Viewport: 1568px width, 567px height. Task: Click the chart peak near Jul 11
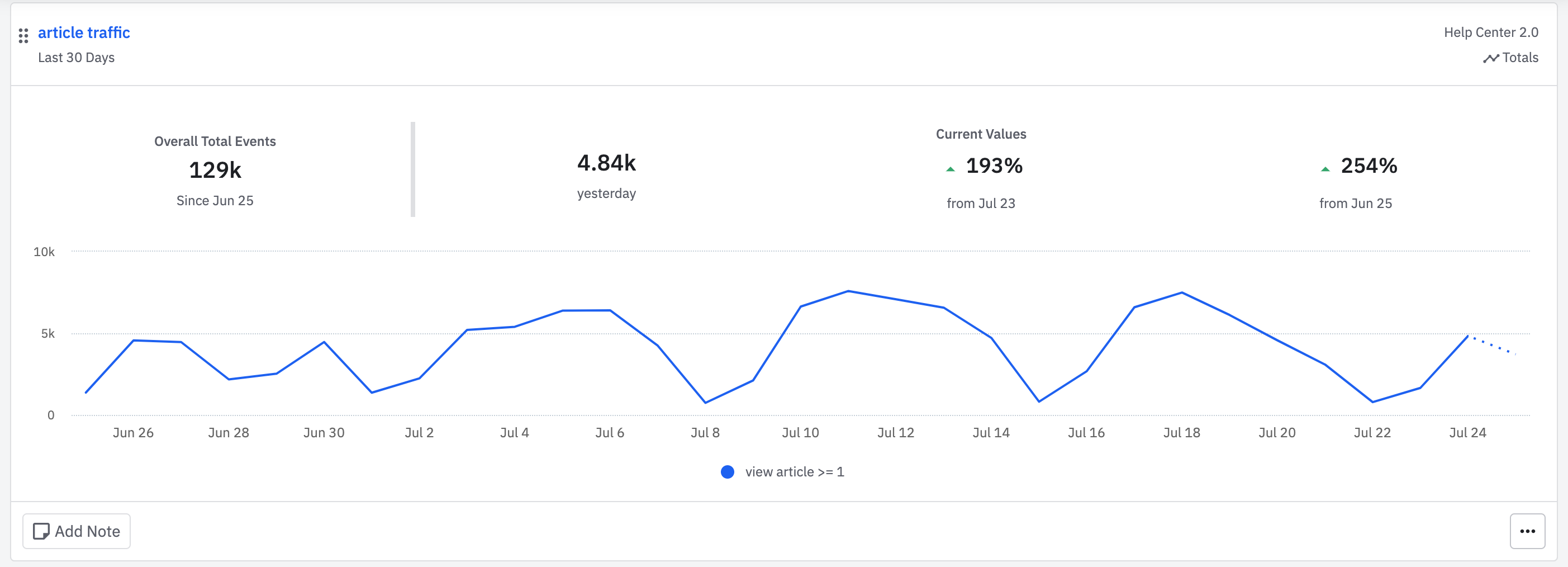[x=849, y=292]
